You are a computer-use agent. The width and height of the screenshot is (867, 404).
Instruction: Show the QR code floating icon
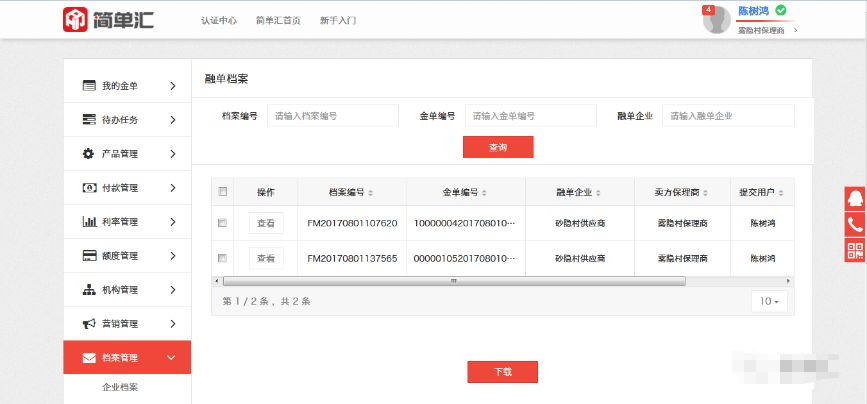pyautogui.click(x=855, y=250)
